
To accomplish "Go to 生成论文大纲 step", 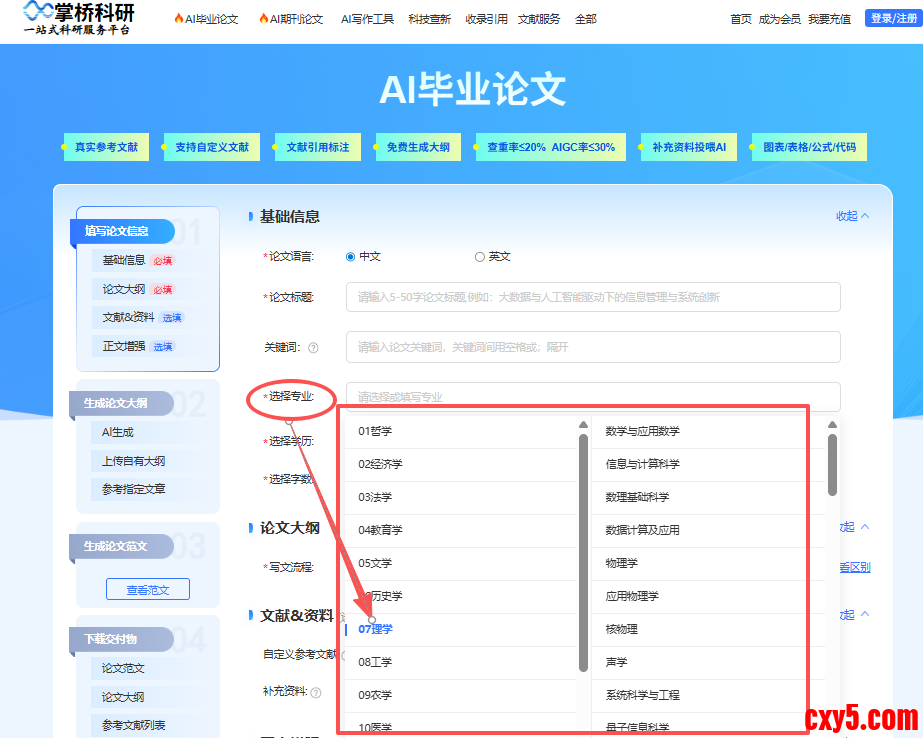I will (121, 404).
